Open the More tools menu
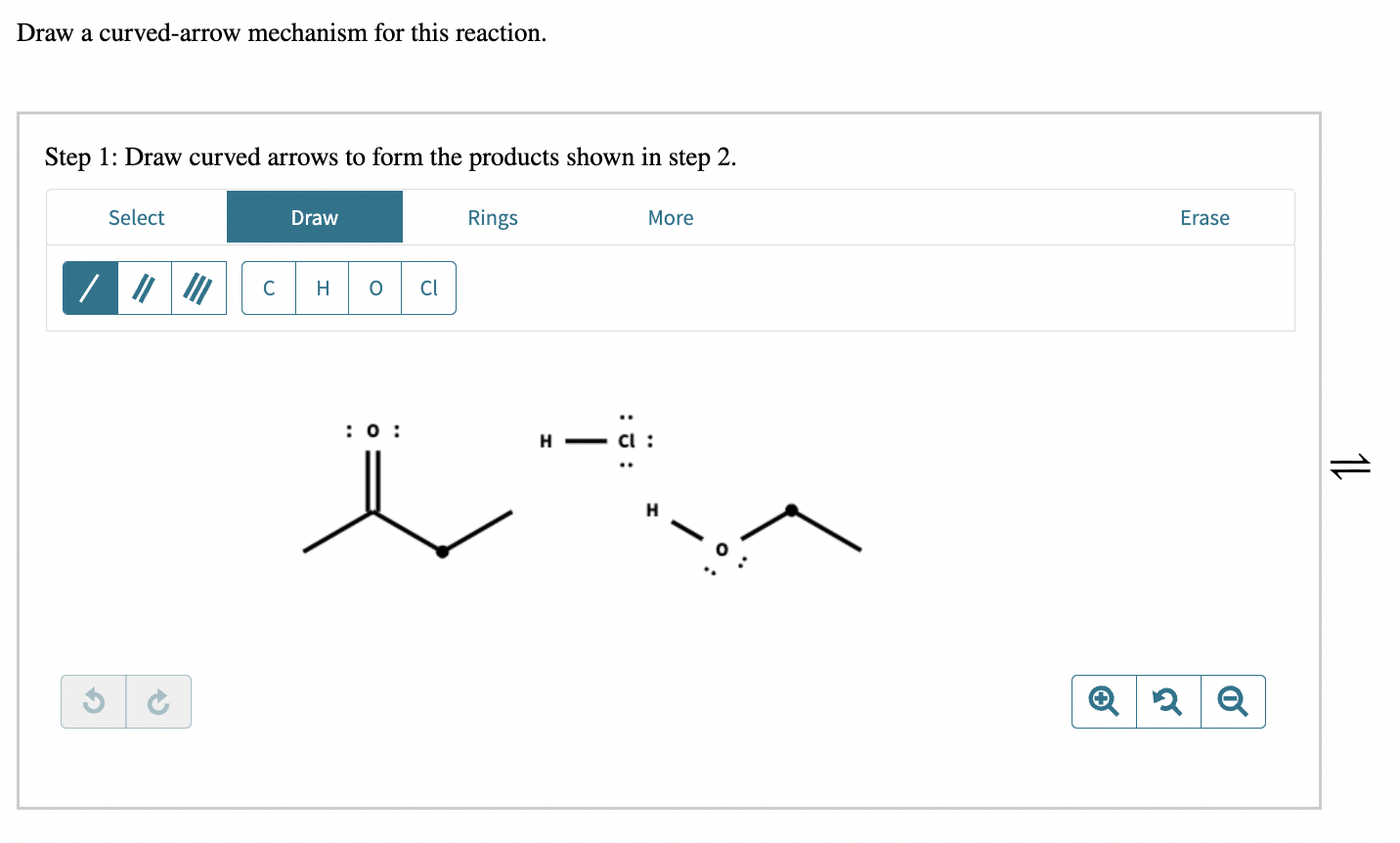1400x843 pixels. pos(670,217)
